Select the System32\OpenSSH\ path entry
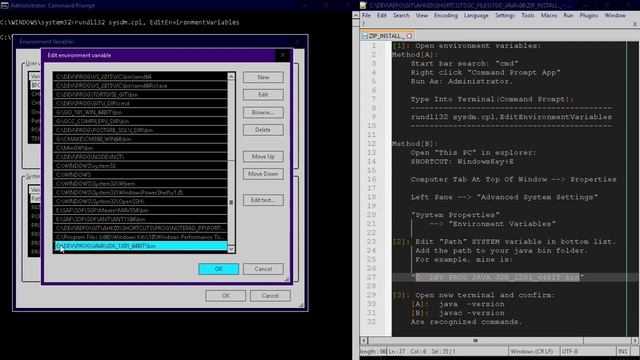 click(x=140, y=201)
